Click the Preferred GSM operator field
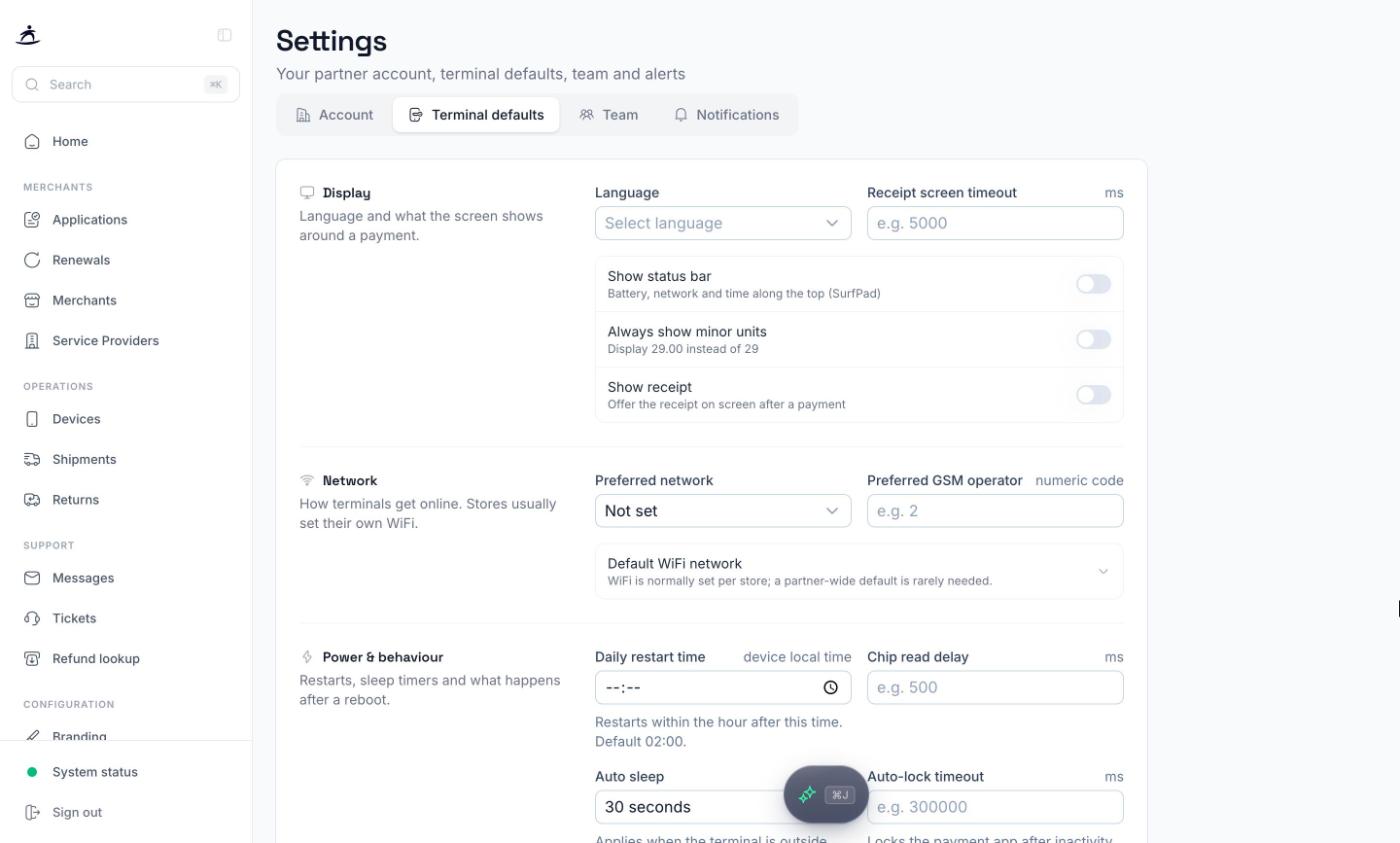The image size is (1400, 843). point(995,511)
